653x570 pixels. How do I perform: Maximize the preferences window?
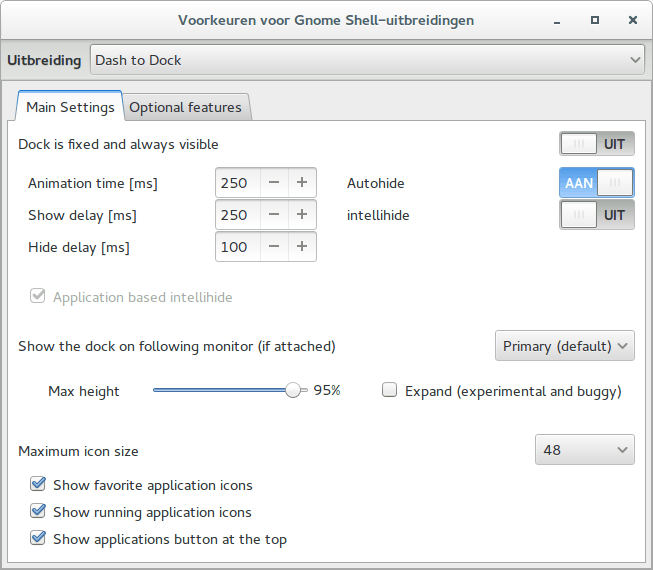click(595, 20)
